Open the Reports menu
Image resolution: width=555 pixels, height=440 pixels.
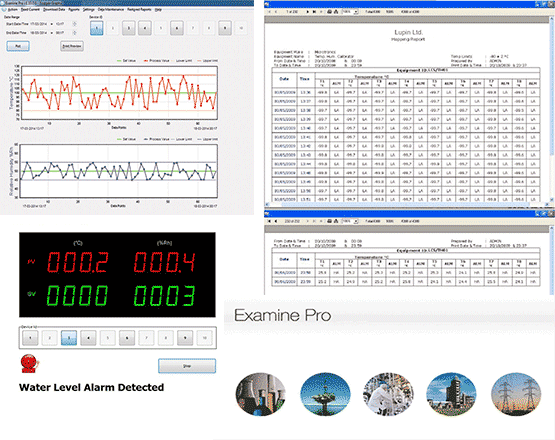tap(74, 10)
